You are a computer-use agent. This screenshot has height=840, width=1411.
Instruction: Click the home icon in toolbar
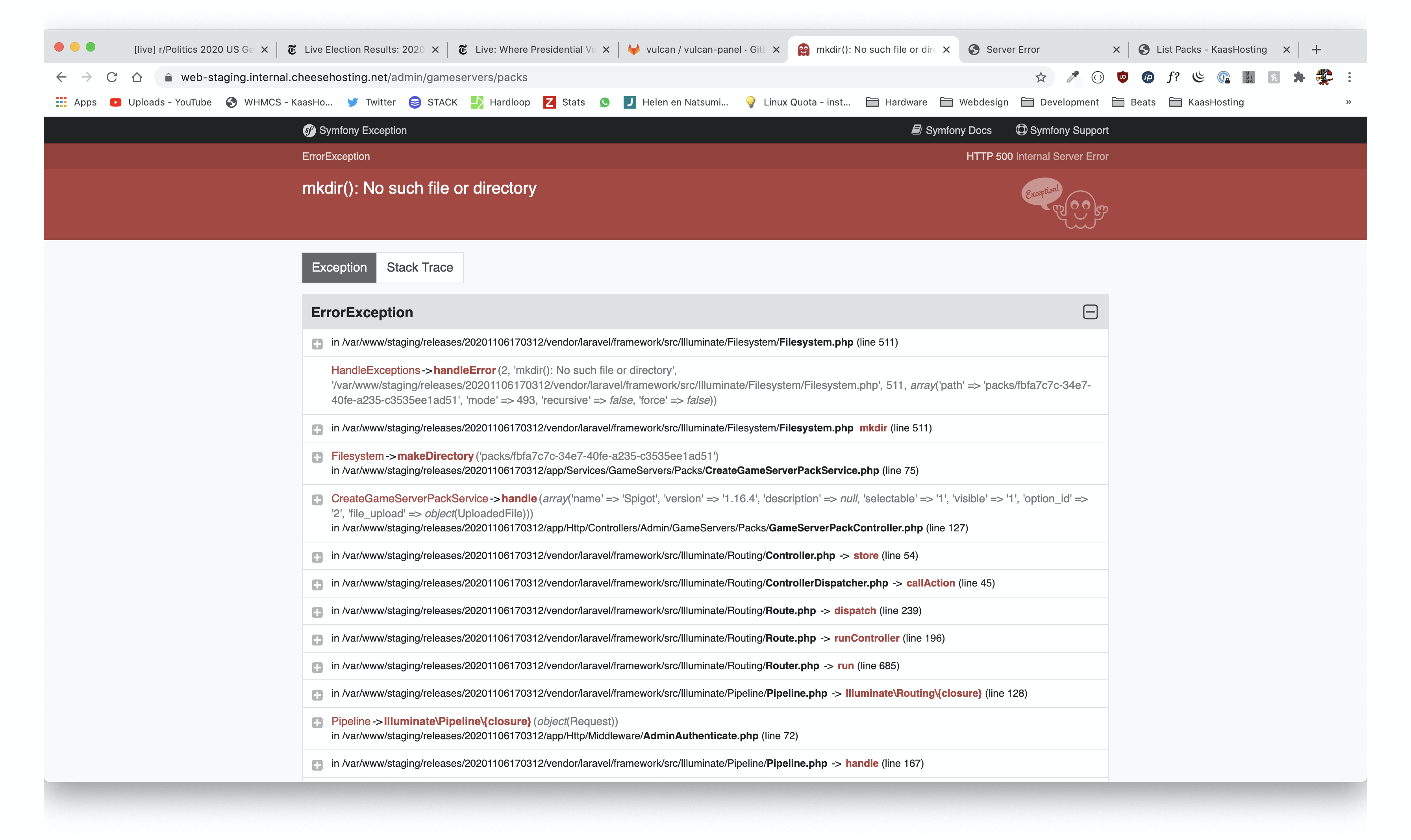click(137, 77)
